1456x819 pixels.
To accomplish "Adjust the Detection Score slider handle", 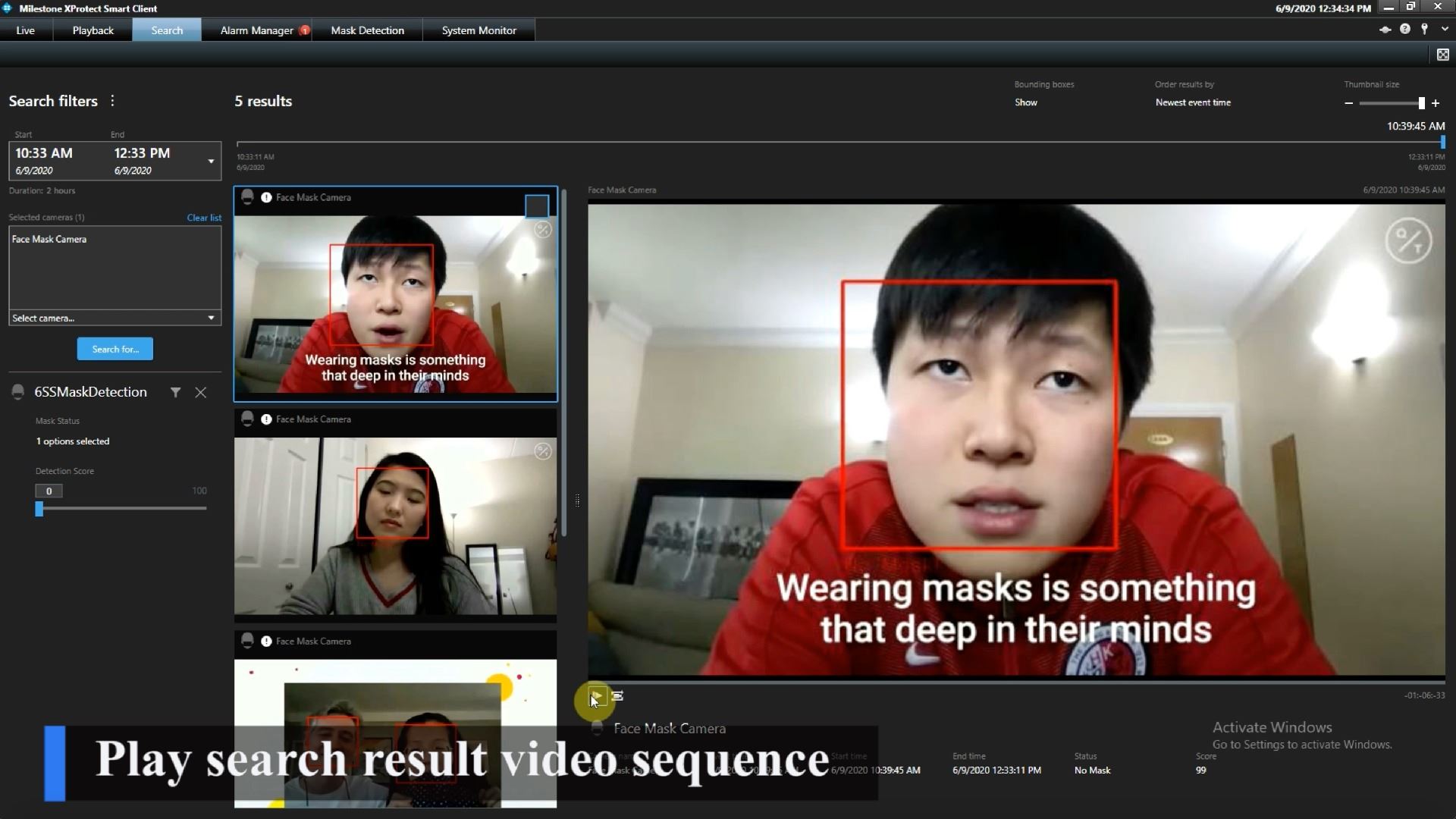I will [39, 509].
